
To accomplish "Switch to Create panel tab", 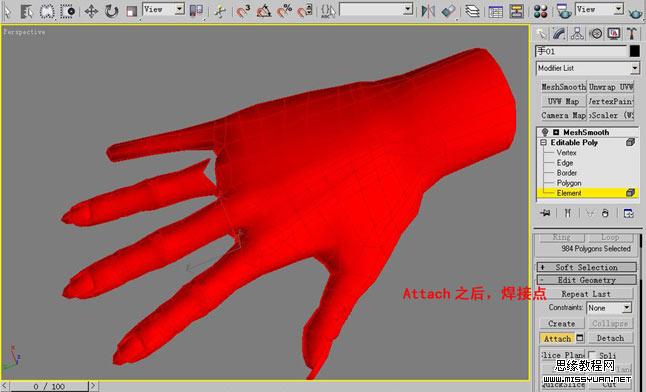I will 541,34.
